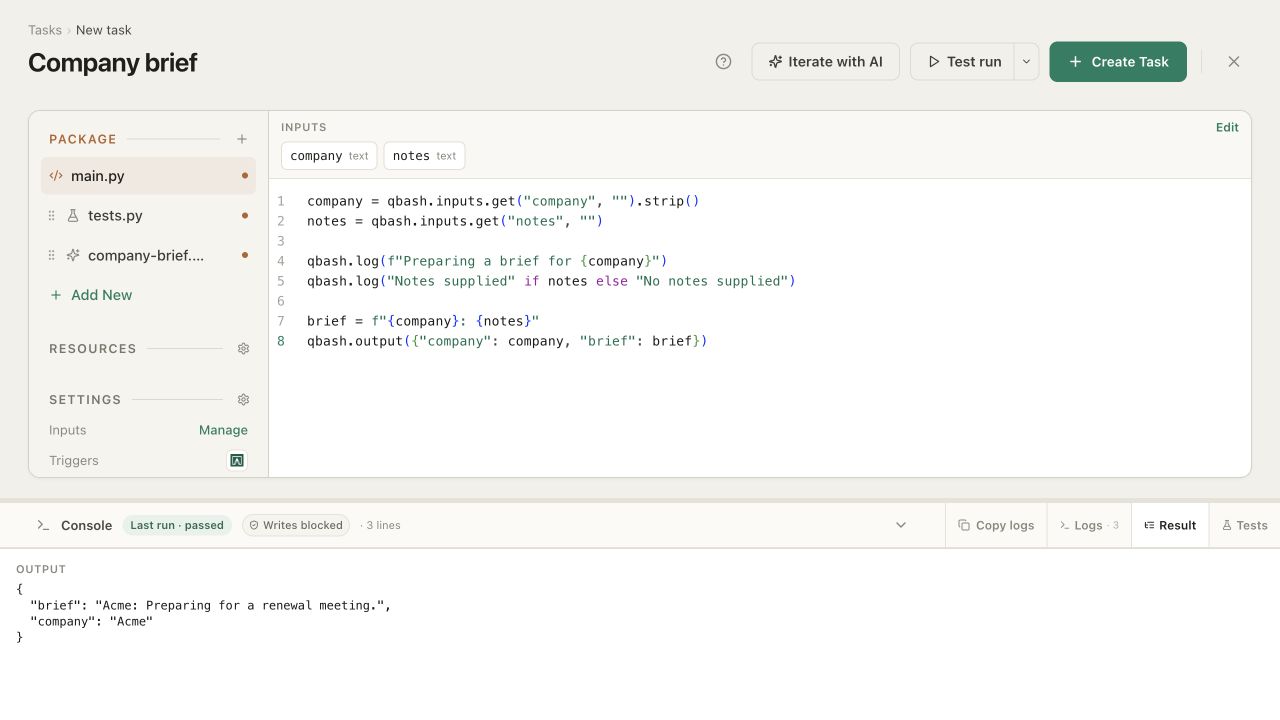Open the Tests tab in console
Viewport: 1280px width, 720px height.
click(x=1244, y=525)
